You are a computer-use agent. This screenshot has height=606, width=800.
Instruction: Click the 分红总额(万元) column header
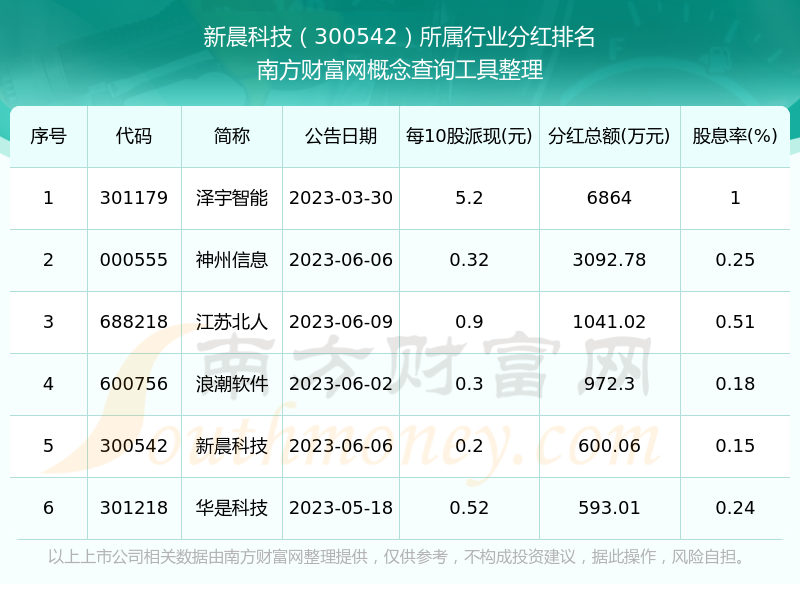pyautogui.click(x=609, y=136)
